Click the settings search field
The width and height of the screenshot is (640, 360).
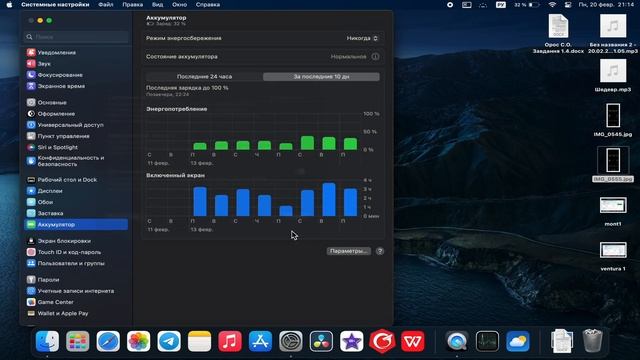pos(76,37)
